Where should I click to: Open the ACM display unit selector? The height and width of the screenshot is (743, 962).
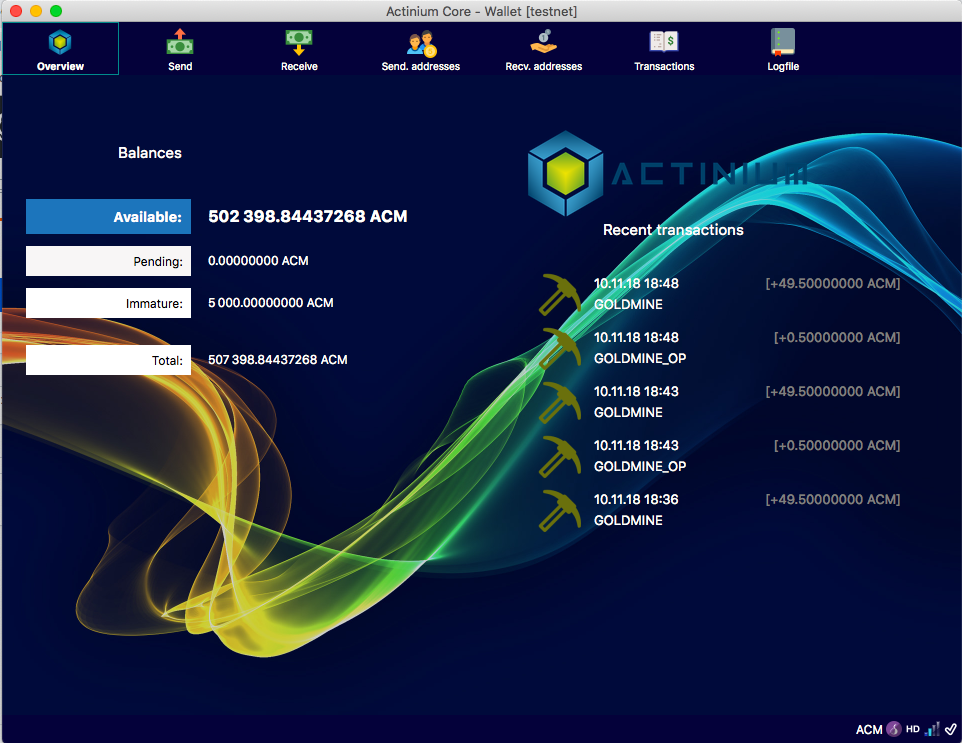coord(869,730)
